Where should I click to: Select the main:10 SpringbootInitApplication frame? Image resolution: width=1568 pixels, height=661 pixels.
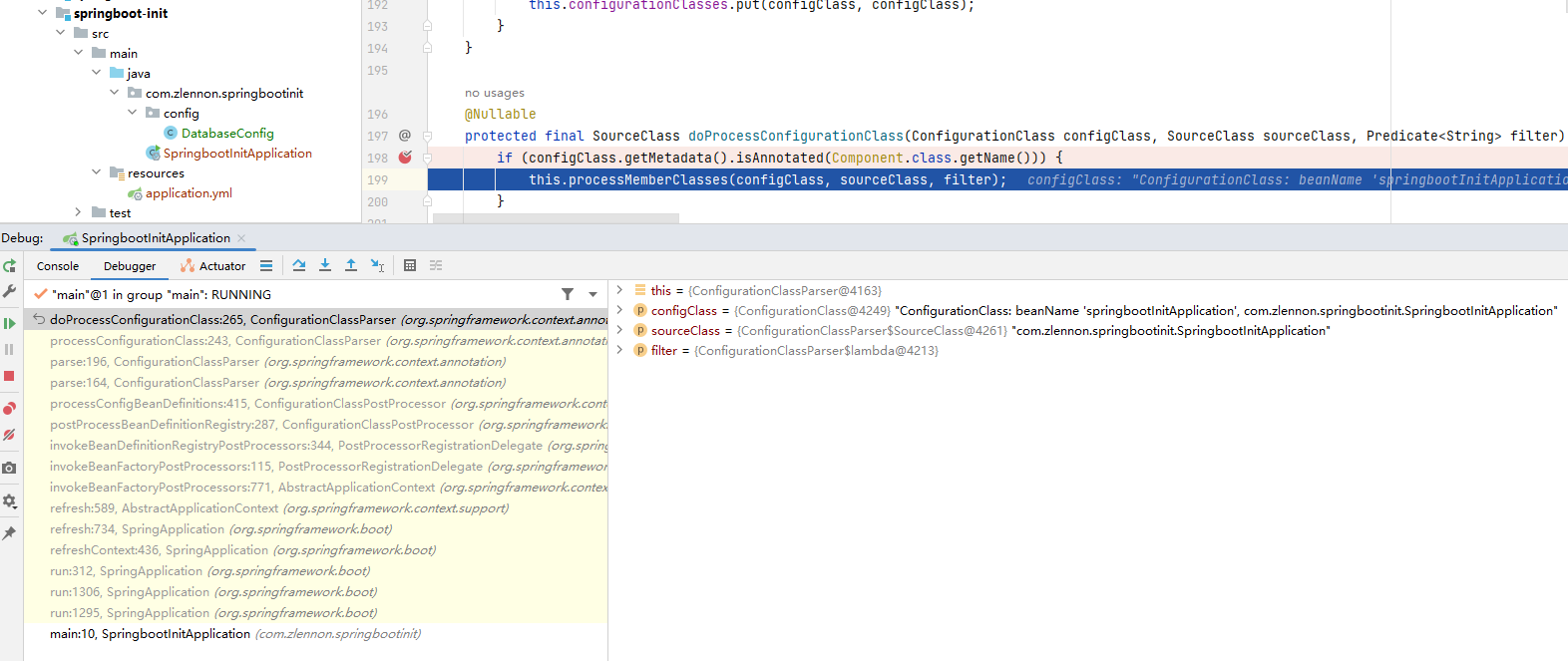[x=315, y=634]
